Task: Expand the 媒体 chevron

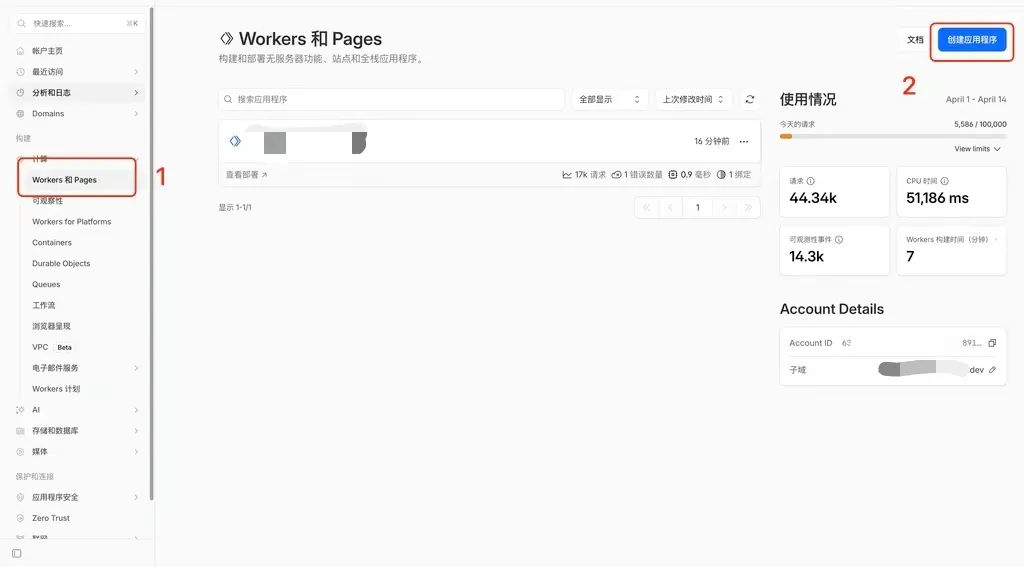Action: (136, 452)
